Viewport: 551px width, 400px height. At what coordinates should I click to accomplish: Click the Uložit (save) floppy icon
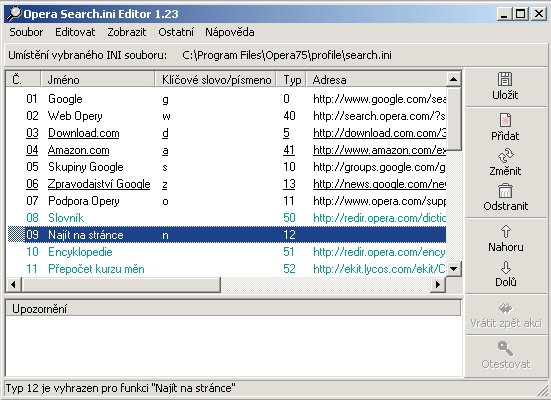click(505, 79)
